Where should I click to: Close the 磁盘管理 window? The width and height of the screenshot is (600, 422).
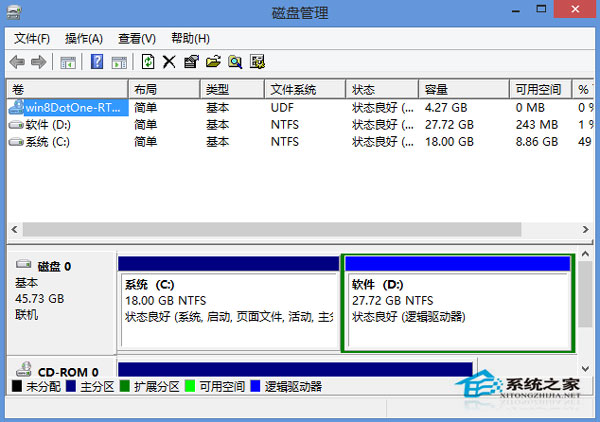(x=575, y=9)
